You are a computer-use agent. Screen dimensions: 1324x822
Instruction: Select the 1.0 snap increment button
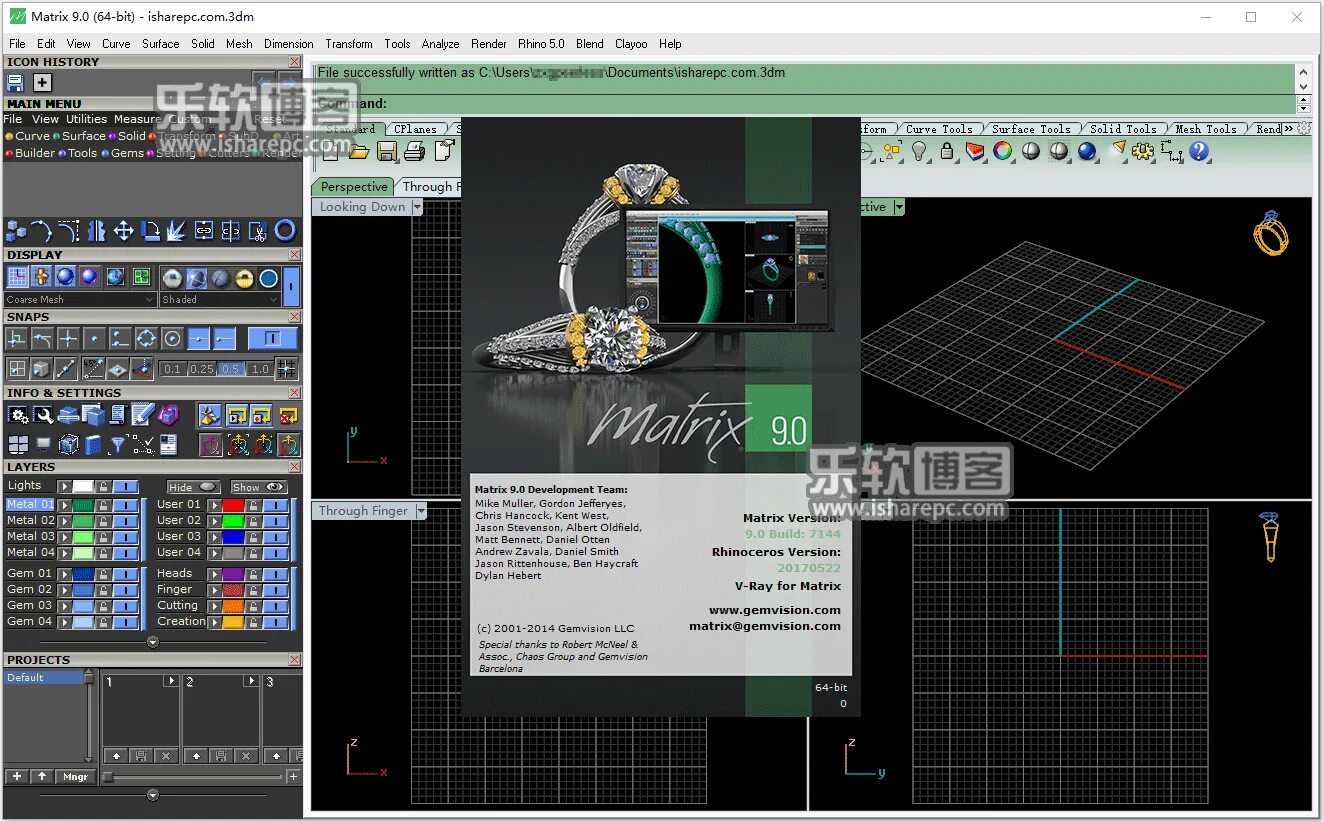click(x=260, y=369)
